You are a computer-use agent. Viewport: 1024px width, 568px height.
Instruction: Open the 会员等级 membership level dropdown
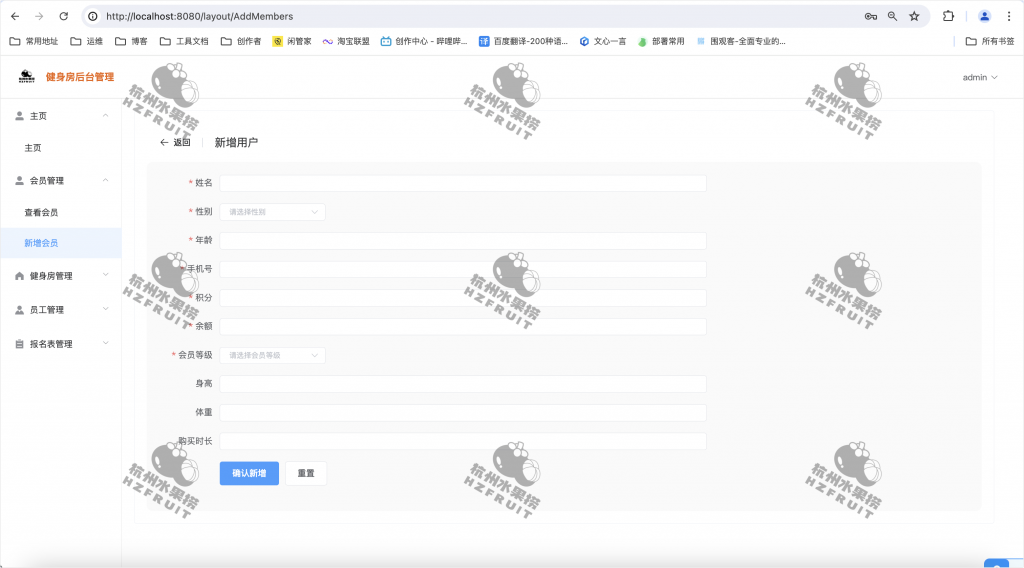click(x=272, y=355)
